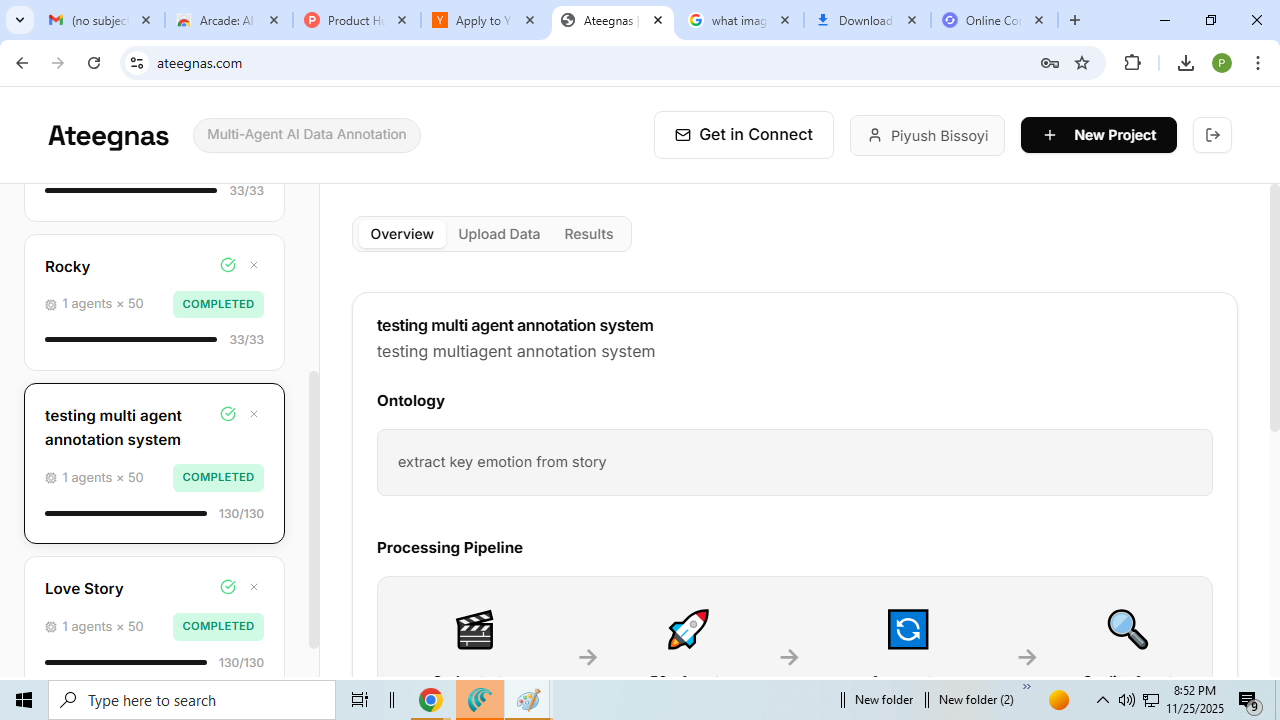
Task: Open the password manager key icon
Action: click(x=1050, y=63)
